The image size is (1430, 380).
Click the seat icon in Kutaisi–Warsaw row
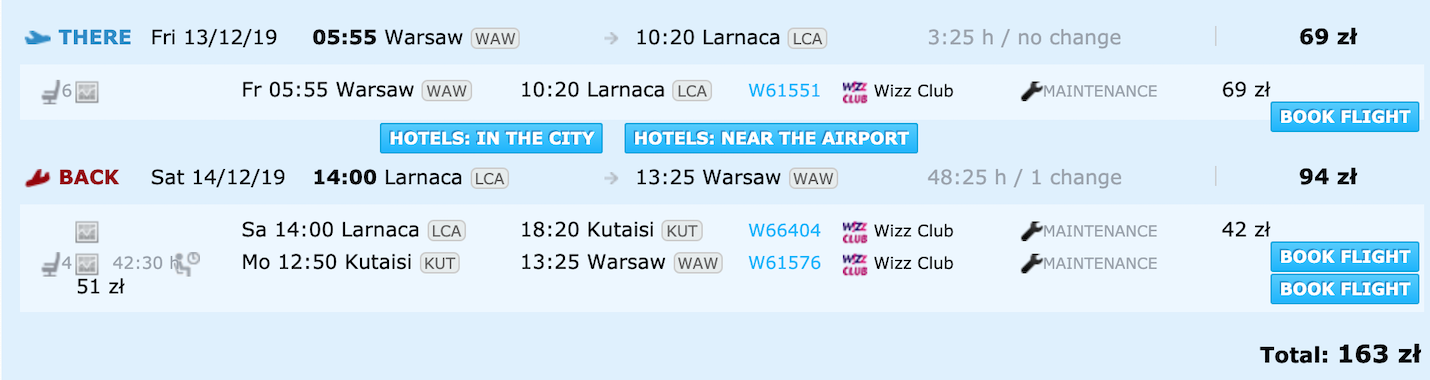50,265
